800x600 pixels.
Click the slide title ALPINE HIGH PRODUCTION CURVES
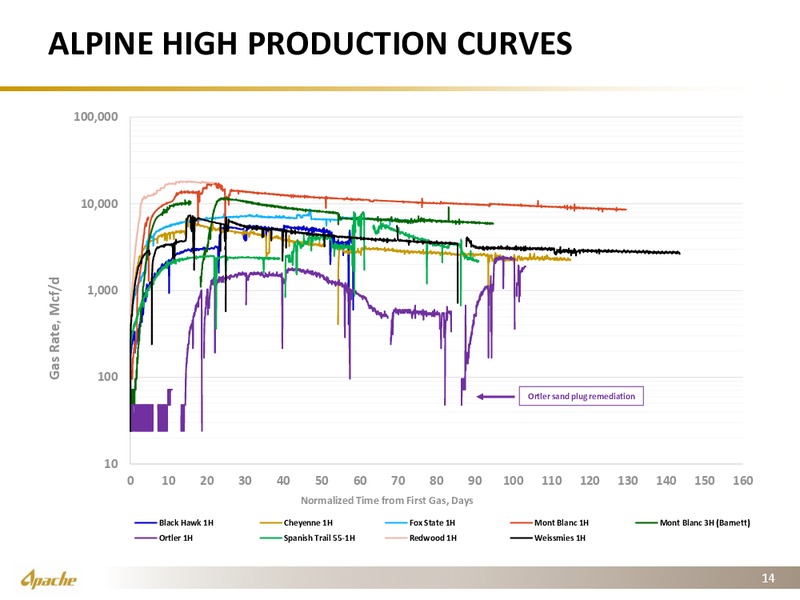pos(310,43)
